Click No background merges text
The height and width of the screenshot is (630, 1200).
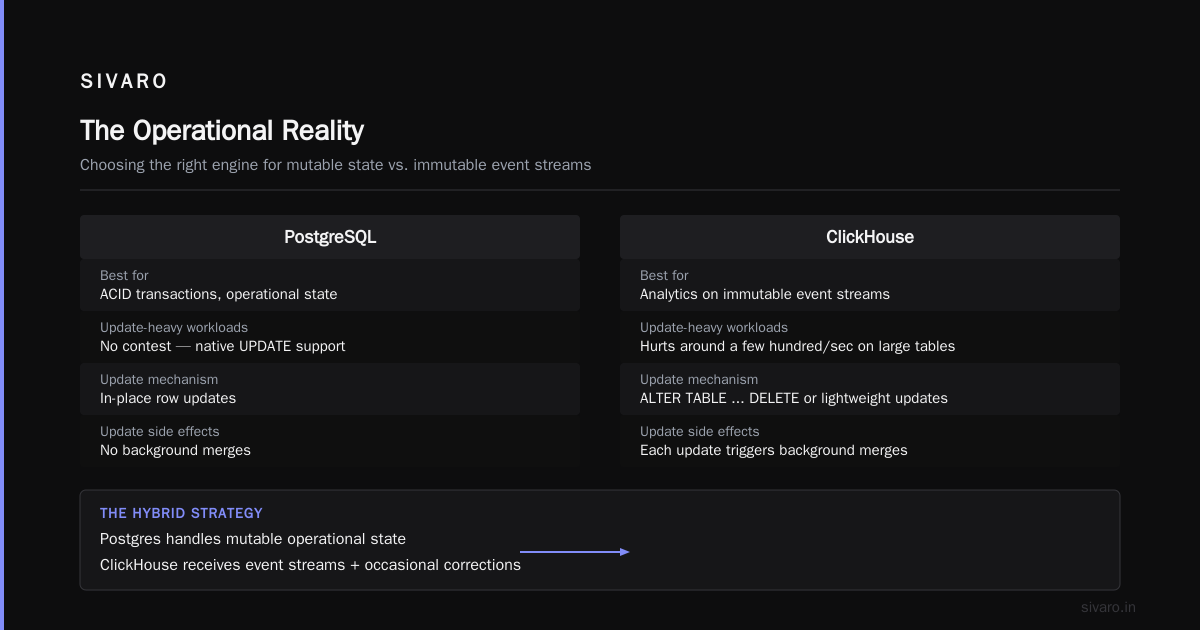(x=175, y=450)
